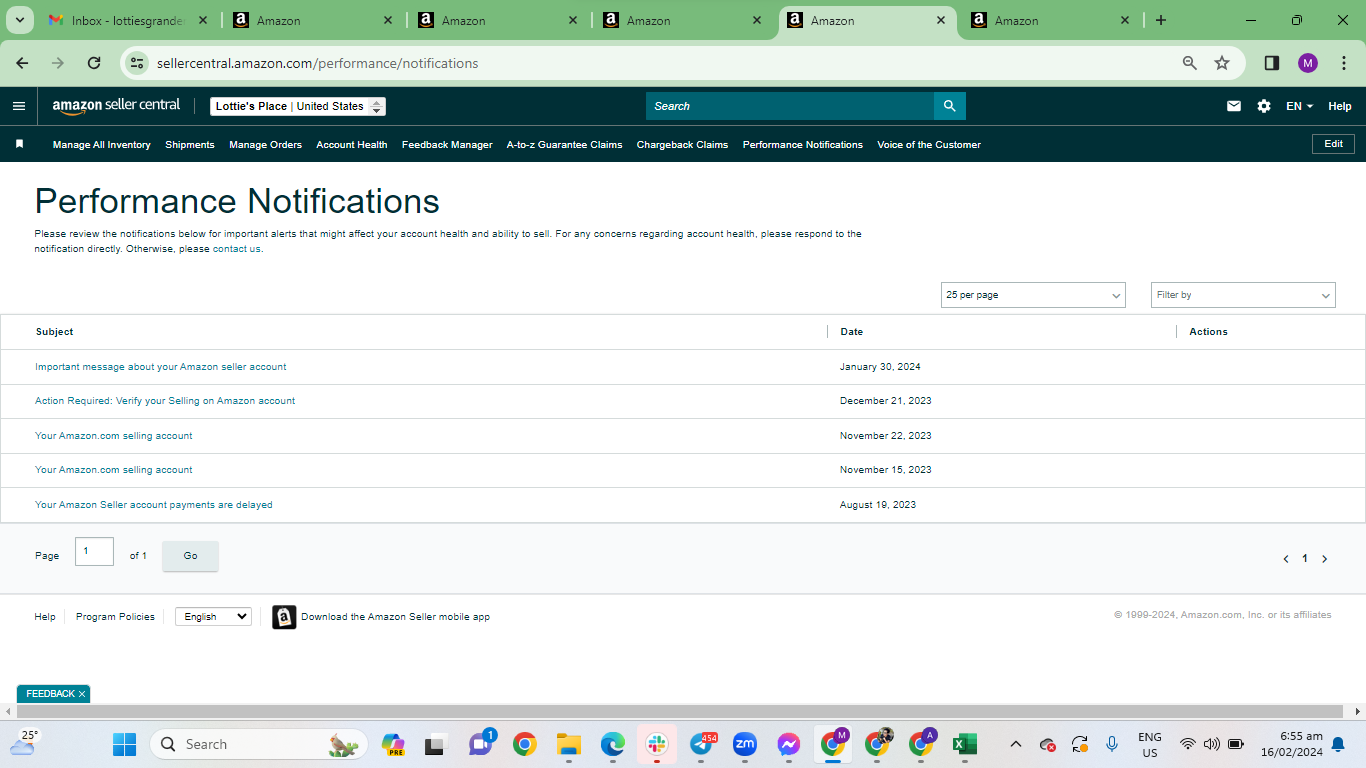This screenshot has width=1366, height=768.
Task: Open 'Important message about your Amazon seller account'
Action: click(161, 367)
